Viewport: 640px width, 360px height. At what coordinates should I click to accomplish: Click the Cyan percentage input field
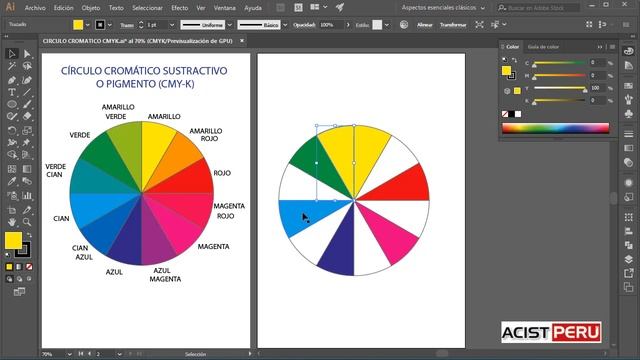tap(598, 62)
